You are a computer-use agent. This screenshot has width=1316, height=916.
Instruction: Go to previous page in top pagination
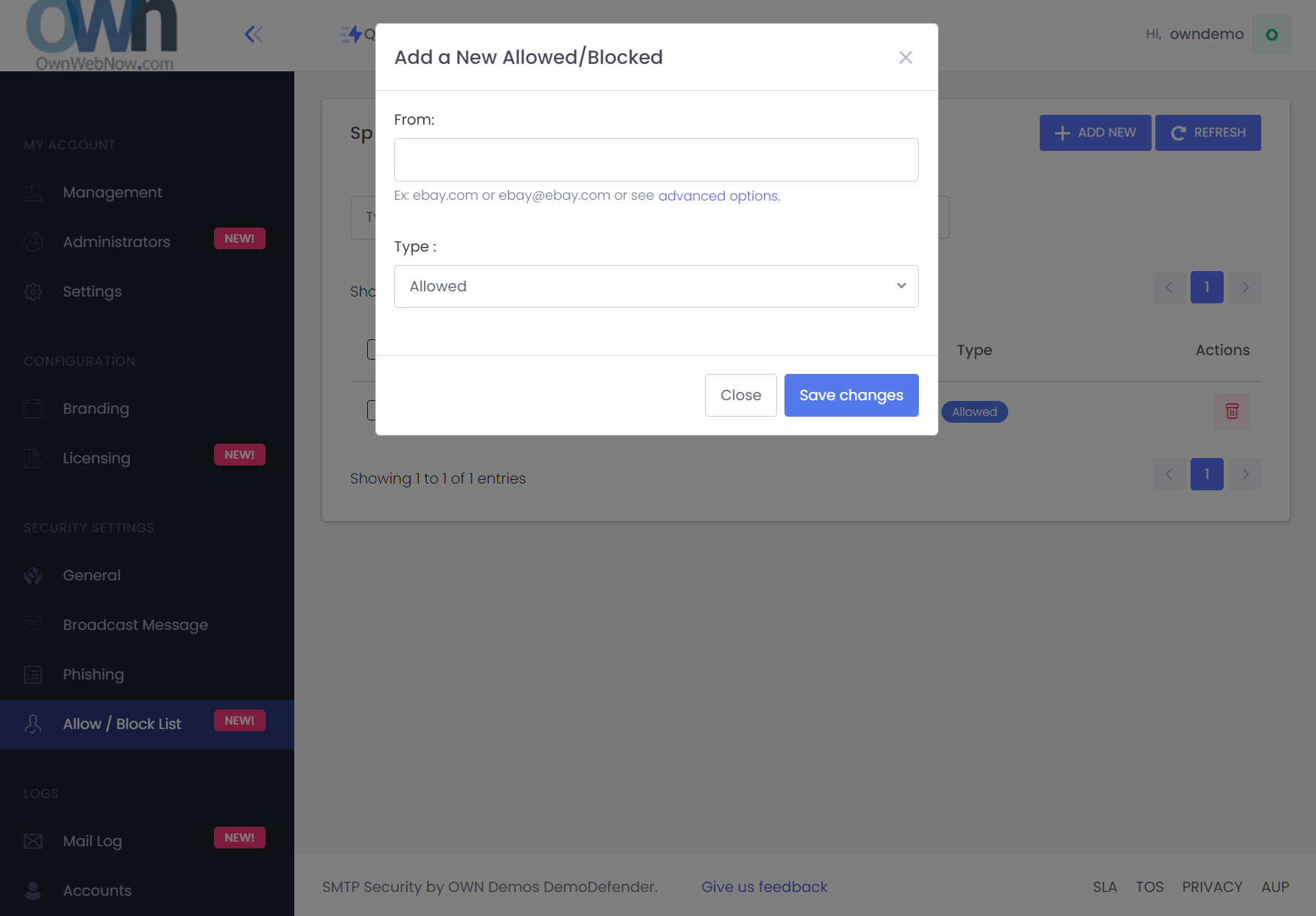point(1169,287)
